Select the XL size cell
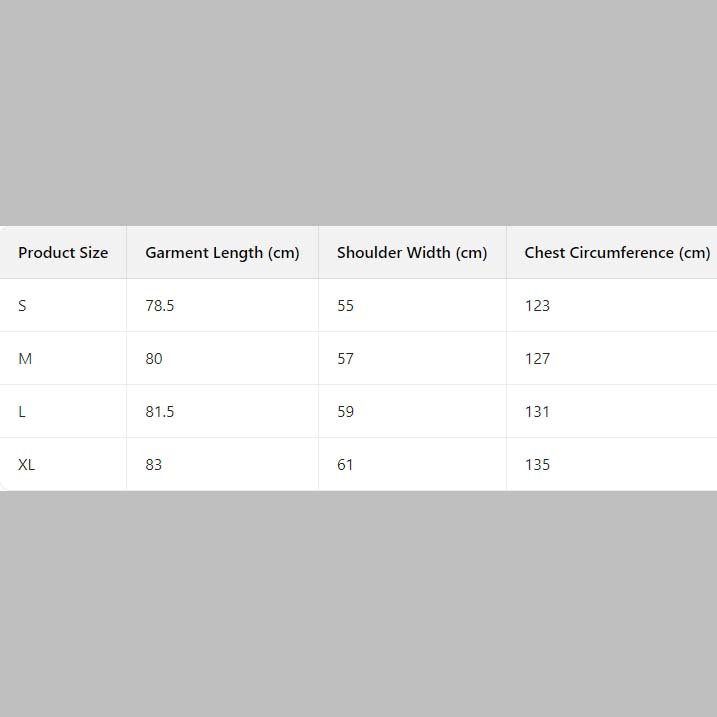This screenshot has width=717, height=717. 27,465
